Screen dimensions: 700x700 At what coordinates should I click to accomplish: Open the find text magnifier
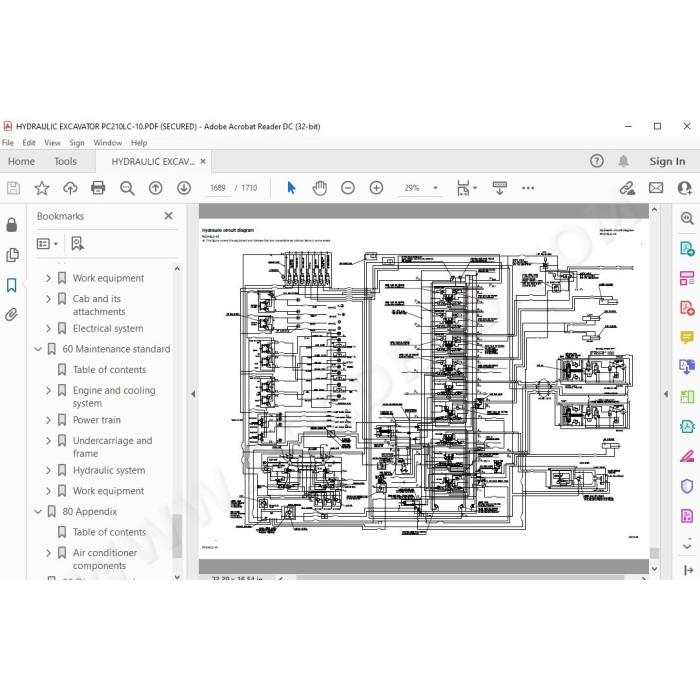pyautogui.click(x=127, y=188)
